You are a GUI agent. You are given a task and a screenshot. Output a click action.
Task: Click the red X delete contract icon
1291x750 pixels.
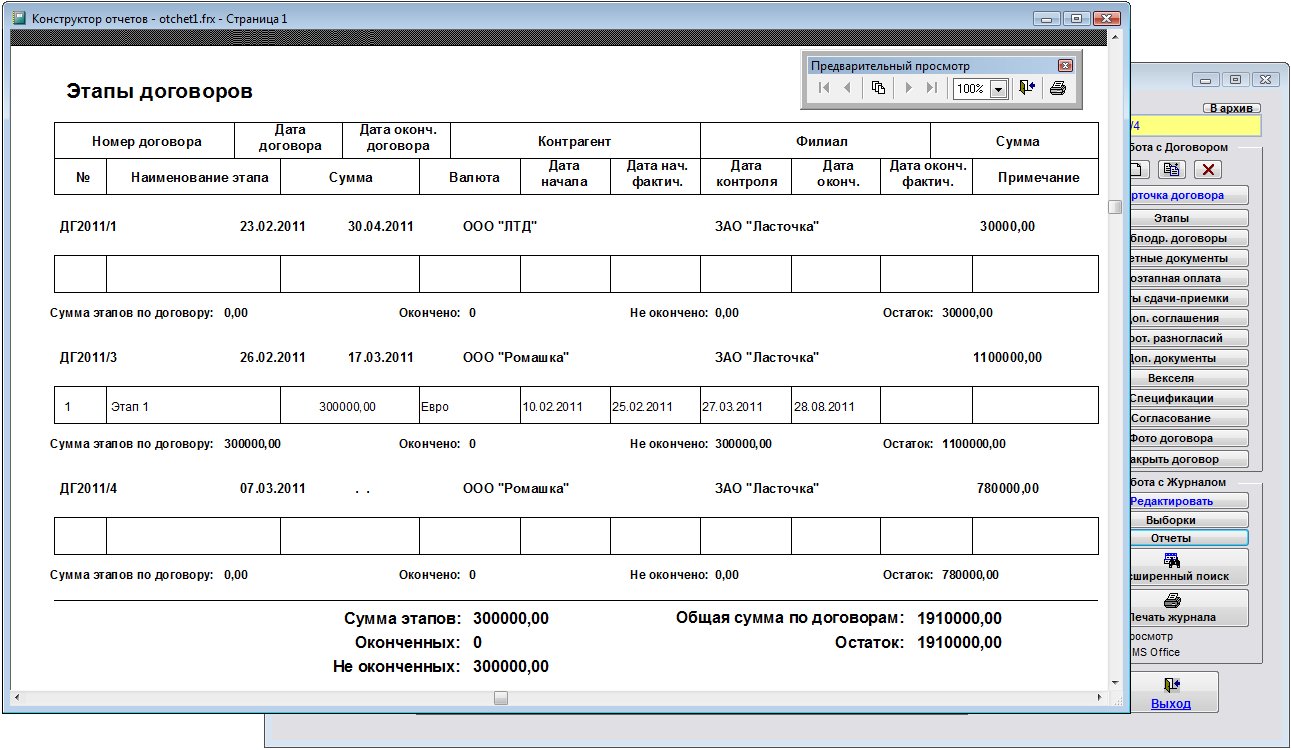click(1209, 170)
